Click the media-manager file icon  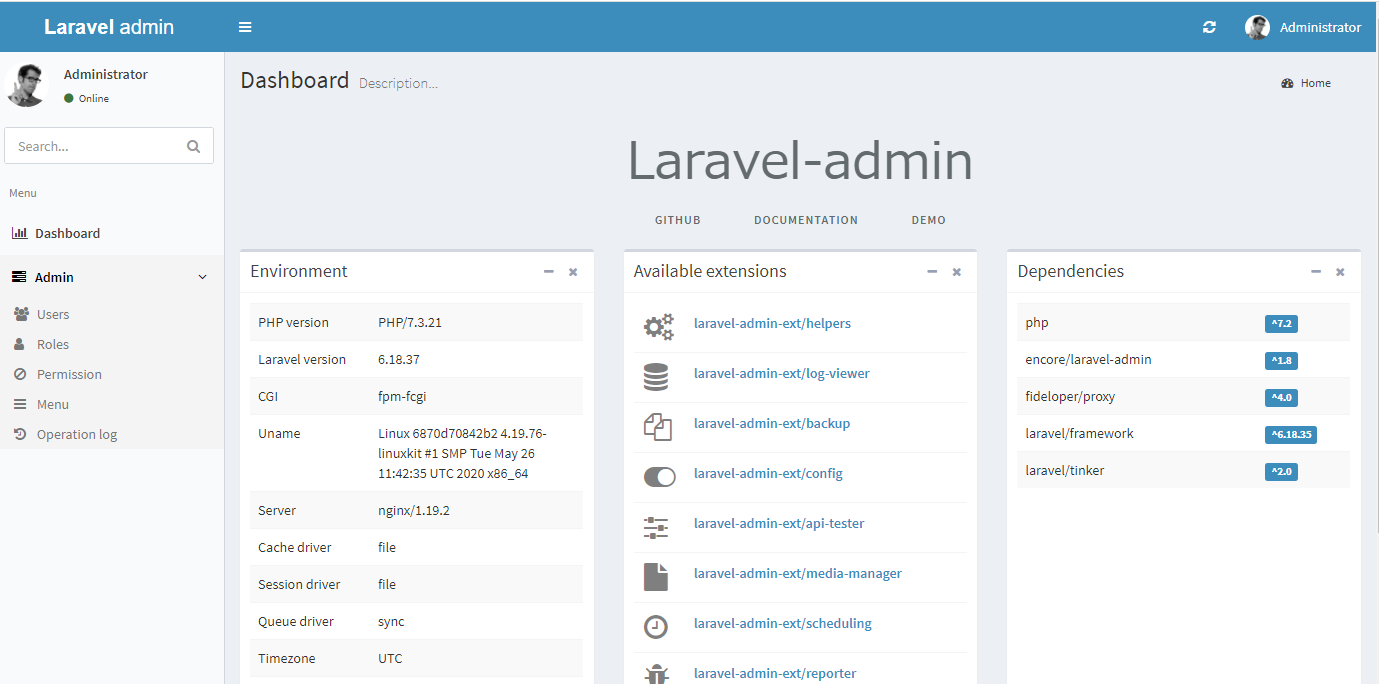pos(655,577)
